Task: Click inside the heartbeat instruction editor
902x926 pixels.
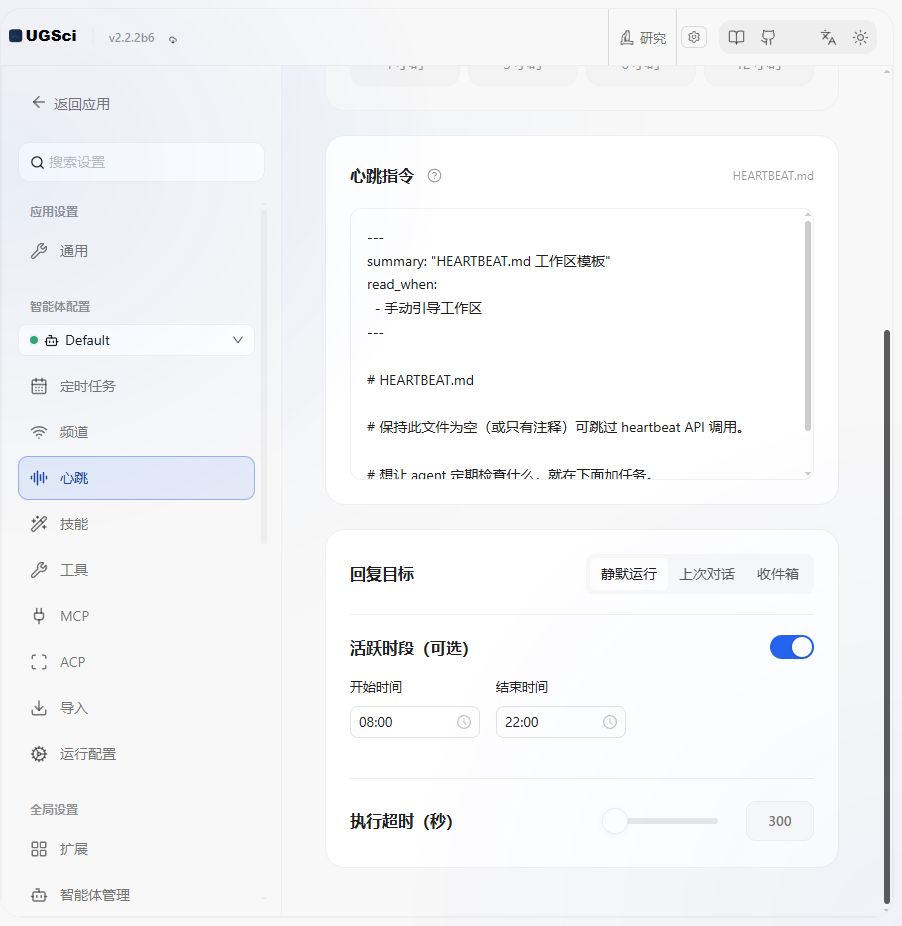Action: click(577, 344)
